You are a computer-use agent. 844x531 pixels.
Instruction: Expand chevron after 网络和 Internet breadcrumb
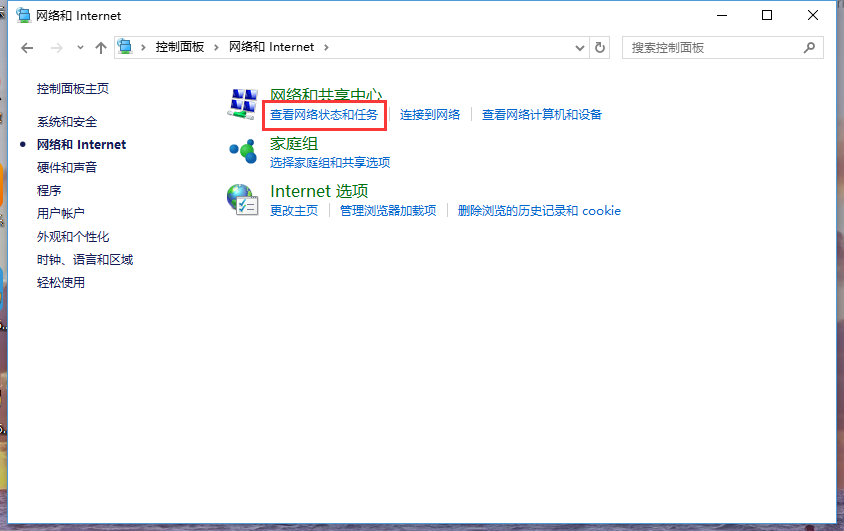(x=326, y=47)
